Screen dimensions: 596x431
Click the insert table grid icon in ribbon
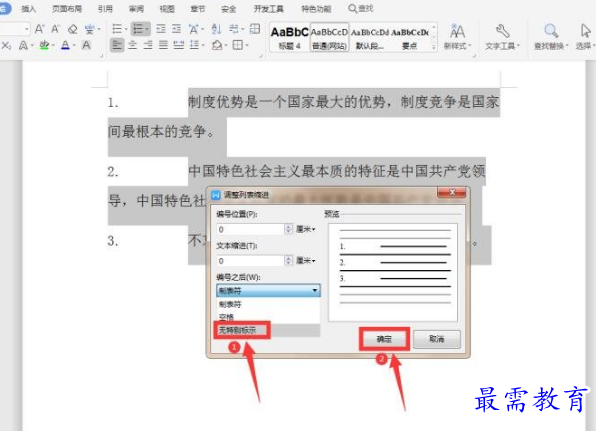(255, 29)
